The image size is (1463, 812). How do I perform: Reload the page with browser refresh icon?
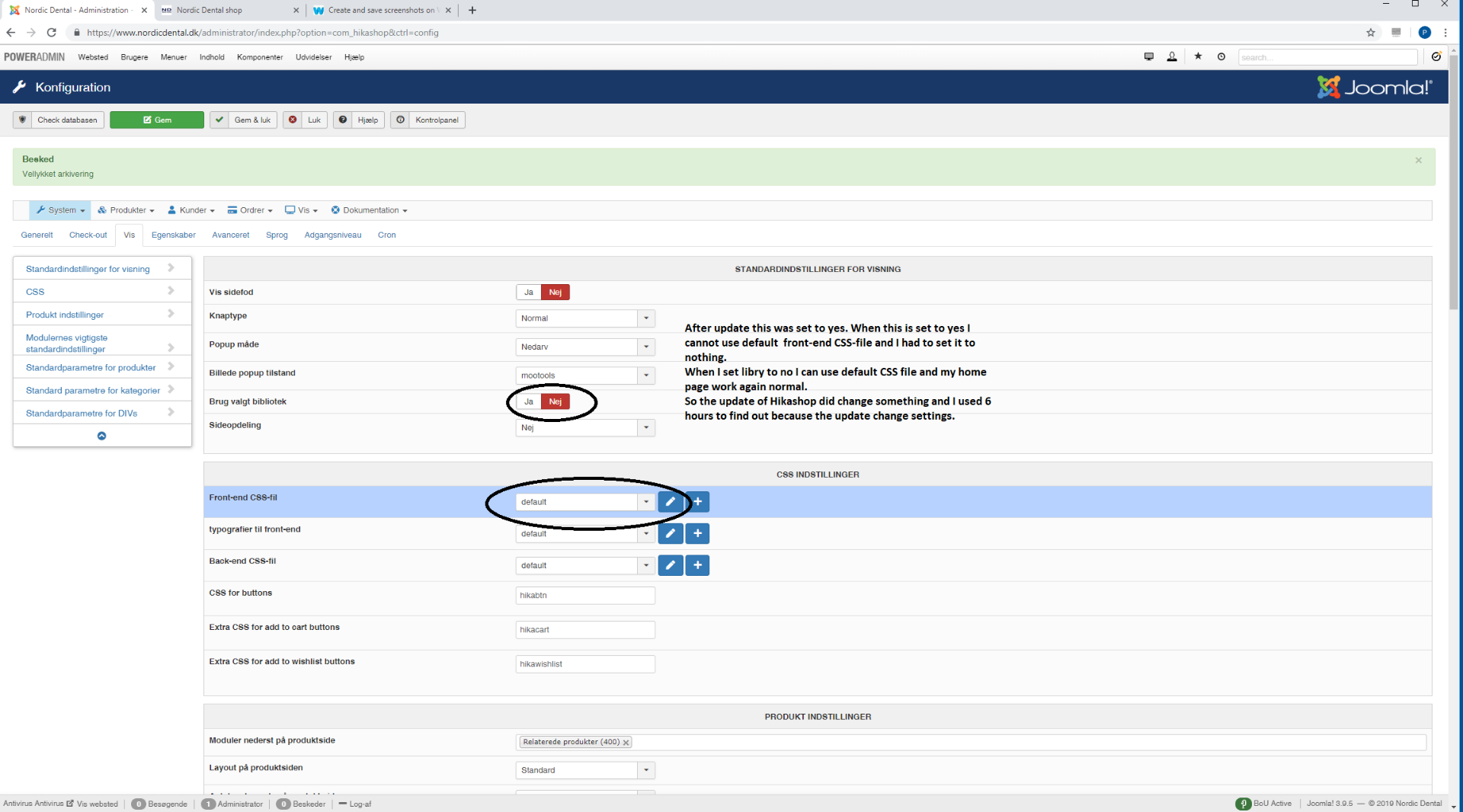[52, 33]
